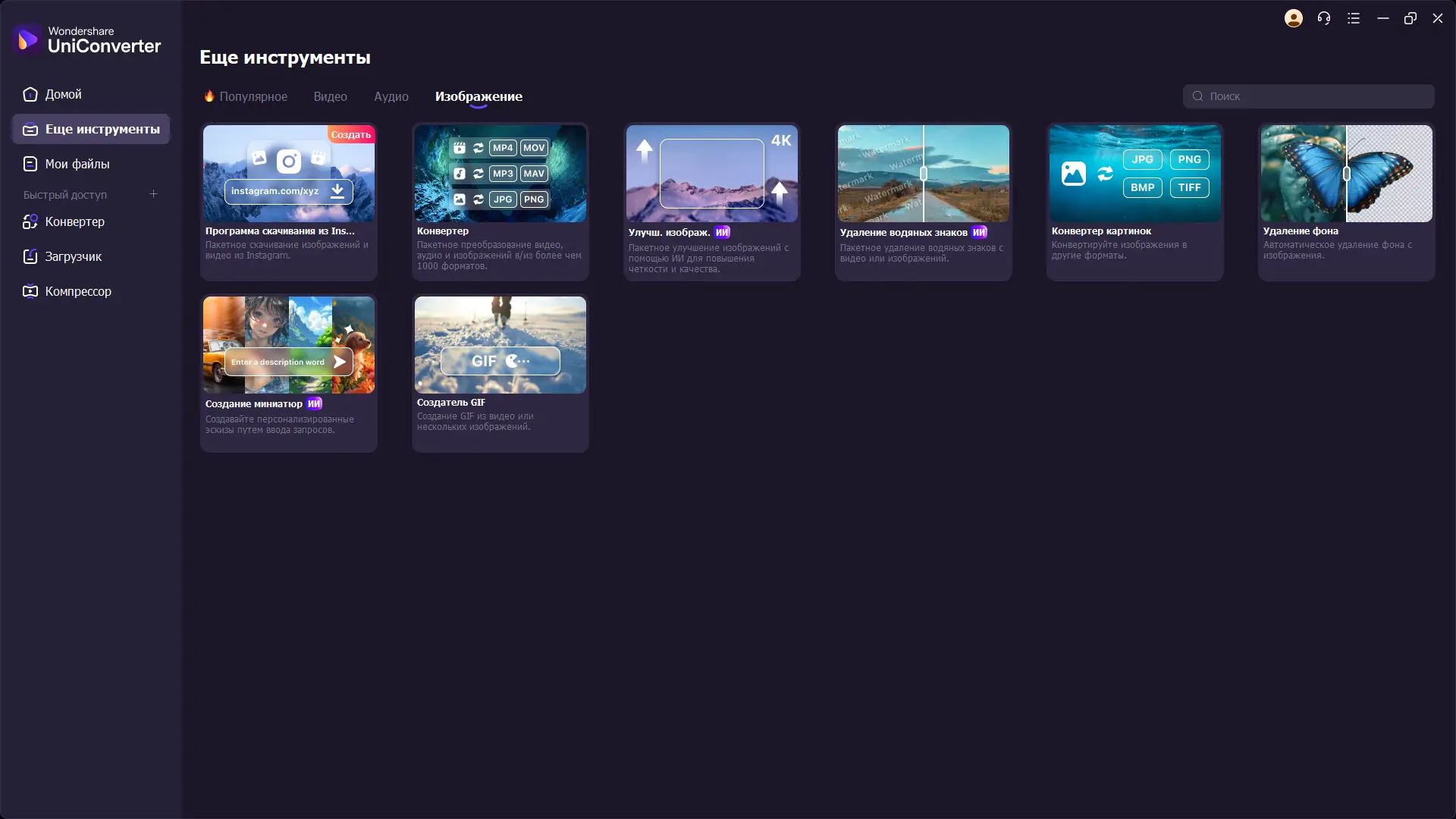The image size is (1456, 819).
Task: Switch to the Видео tab
Action: point(330,96)
